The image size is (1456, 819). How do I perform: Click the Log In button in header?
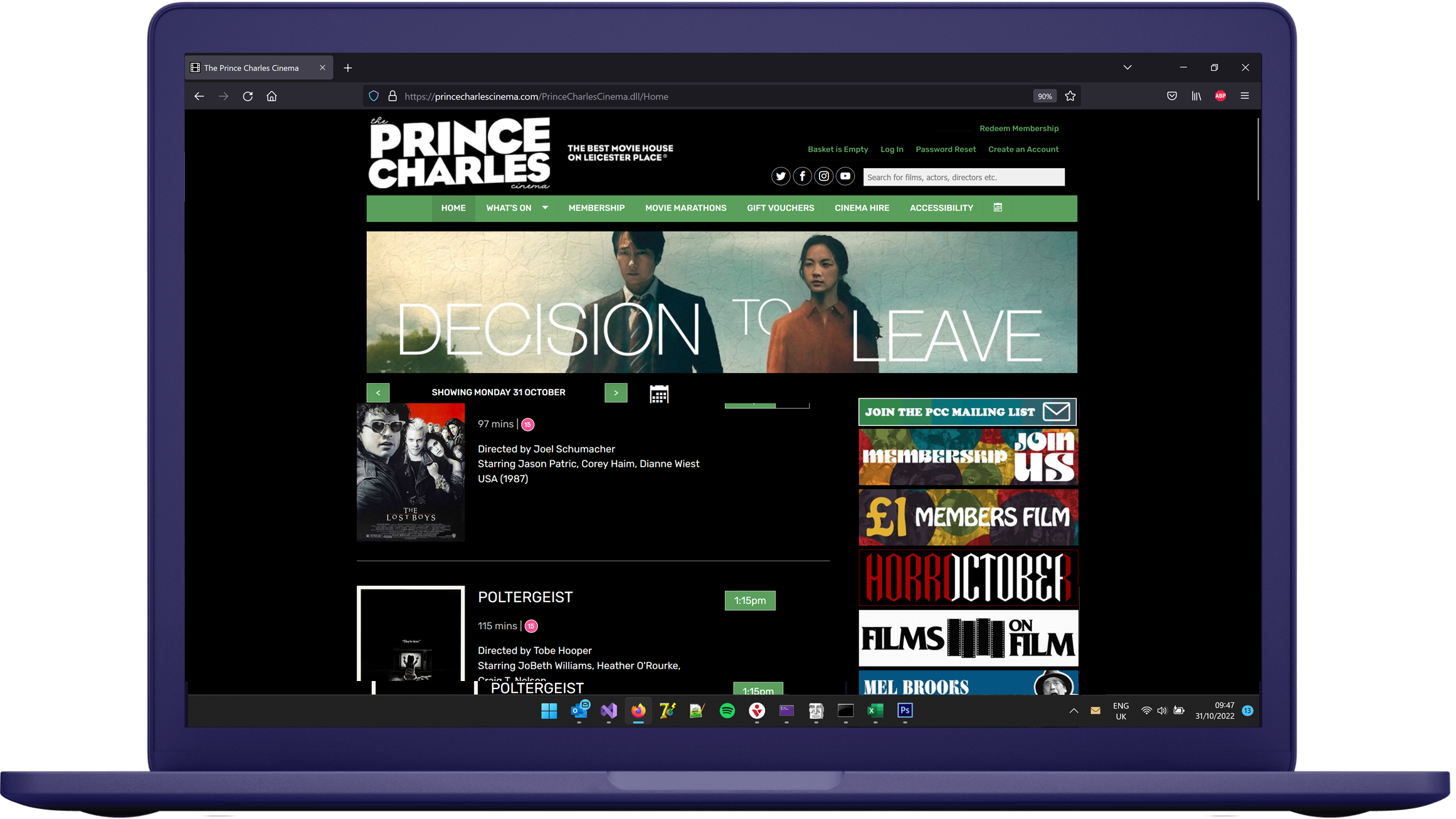tap(890, 148)
